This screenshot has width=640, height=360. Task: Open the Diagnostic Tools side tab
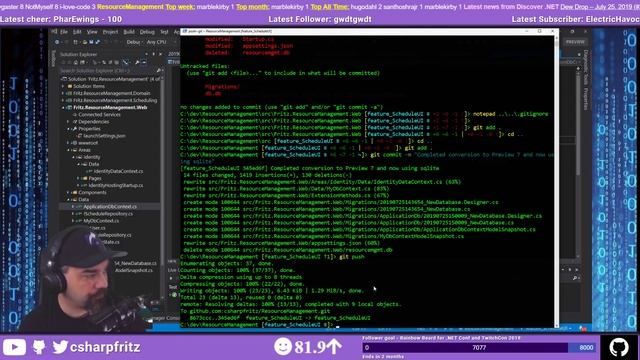(x=586, y=67)
